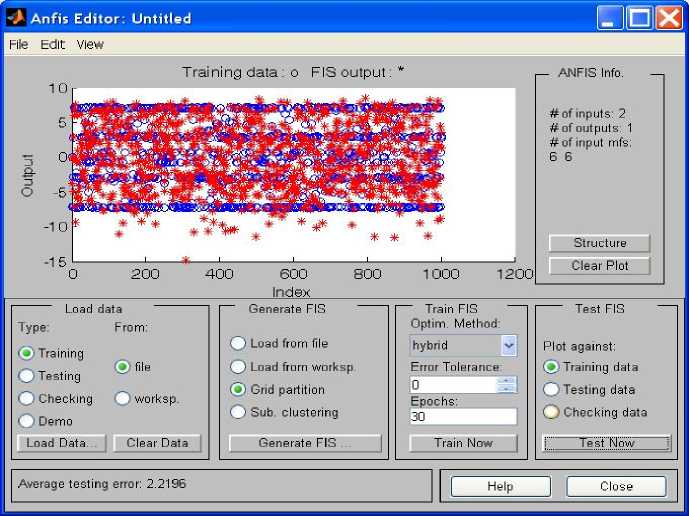The width and height of the screenshot is (689, 516).
Task: Click the Epochs input field
Action: tap(463, 416)
